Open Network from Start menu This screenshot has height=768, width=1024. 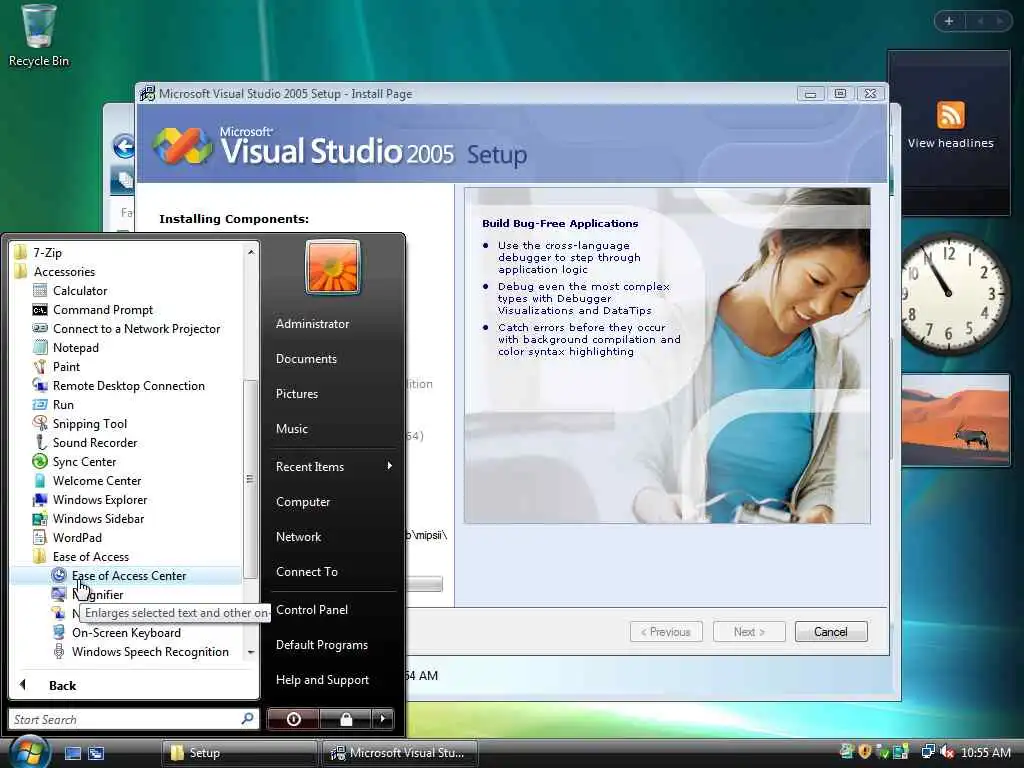[298, 537]
